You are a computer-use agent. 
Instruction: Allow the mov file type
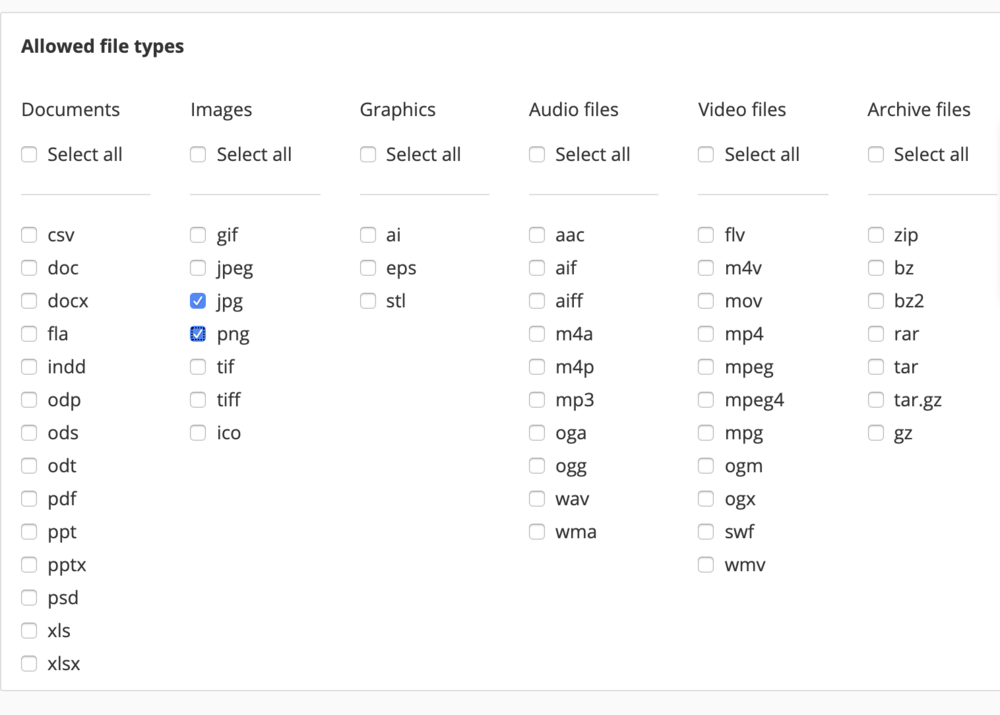click(706, 300)
